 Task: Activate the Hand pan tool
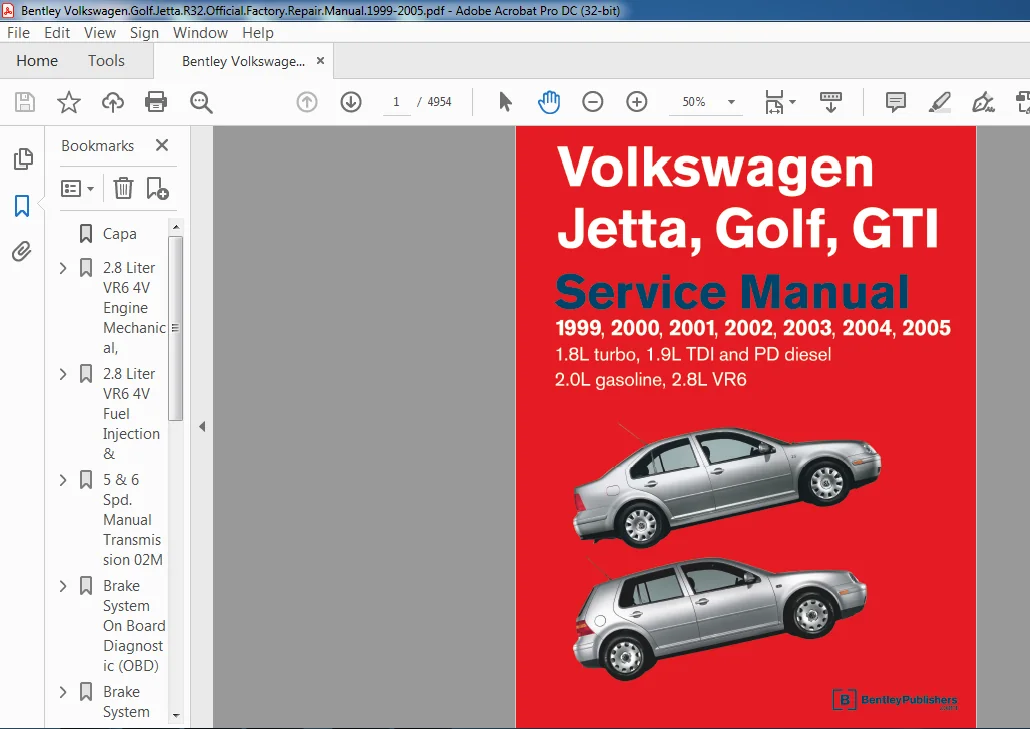[x=549, y=102]
